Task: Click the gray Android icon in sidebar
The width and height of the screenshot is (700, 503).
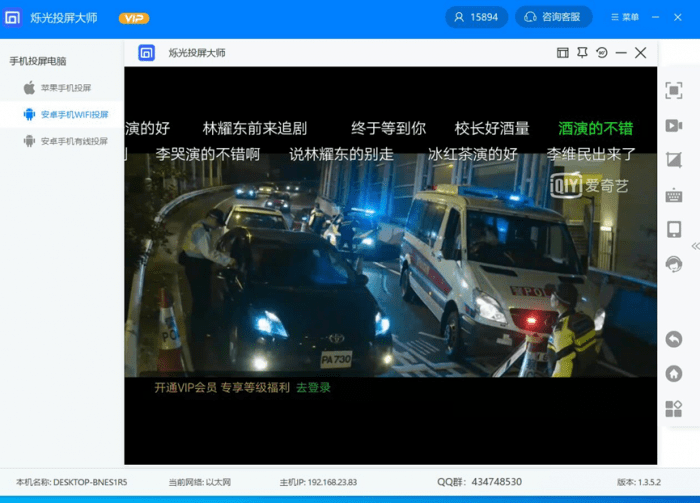Action: click(29, 141)
